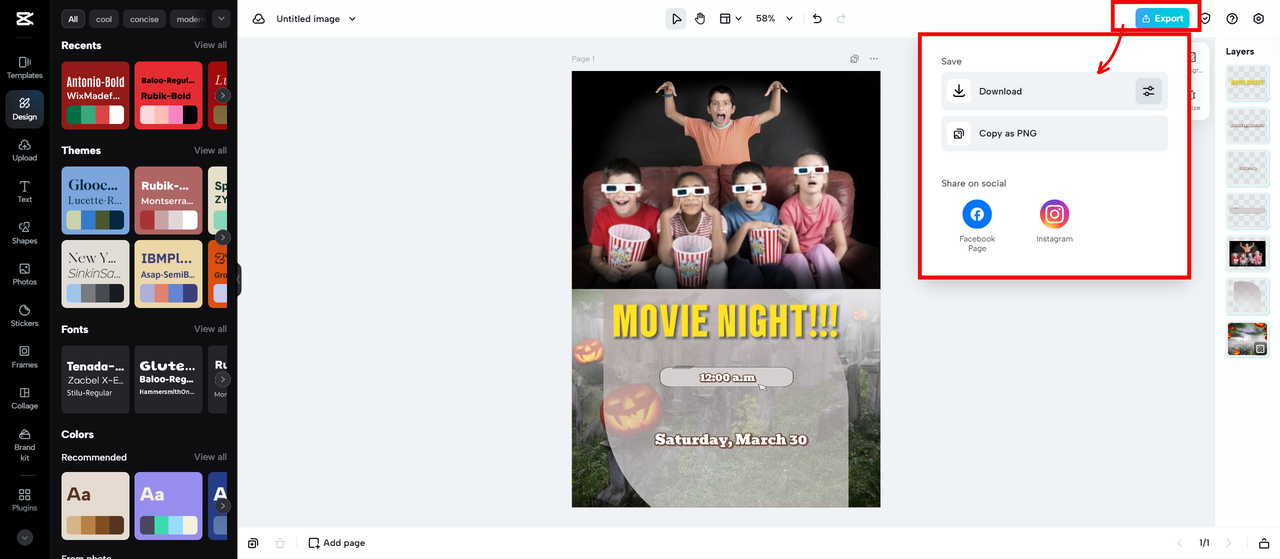The height and width of the screenshot is (559, 1280).
Task: Select the pointer selection tool
Action: pyautogui.click(x=676, y=19)
